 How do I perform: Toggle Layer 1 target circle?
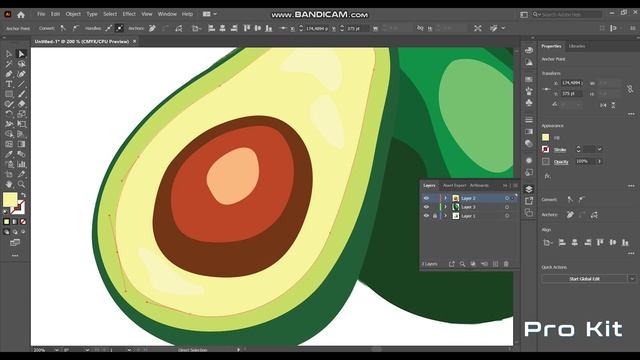point(507,216)
